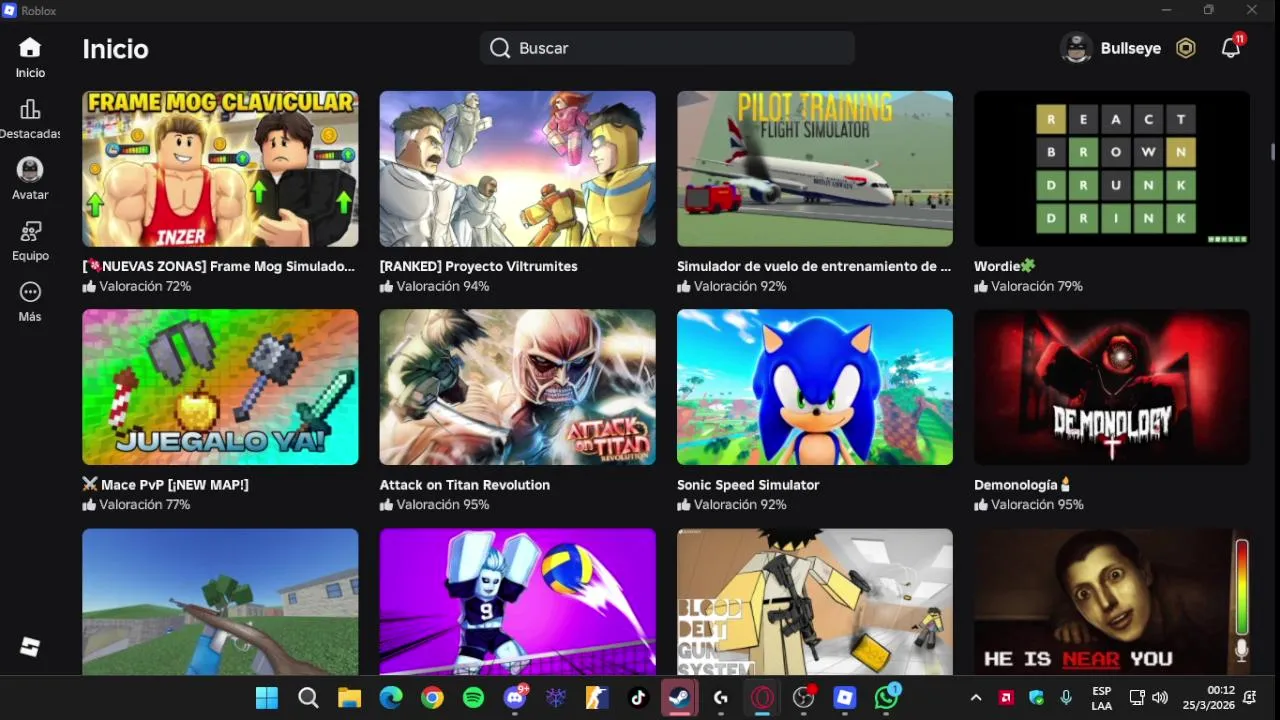Click 'Attack on Titan Revolution' title text
The height and width of the screenshot is (720, 1280).
pos(465,484)
